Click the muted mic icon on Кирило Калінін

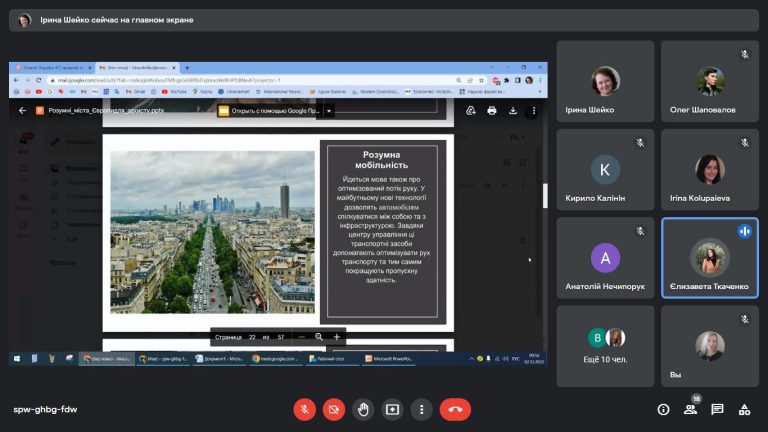coord(640,143)
